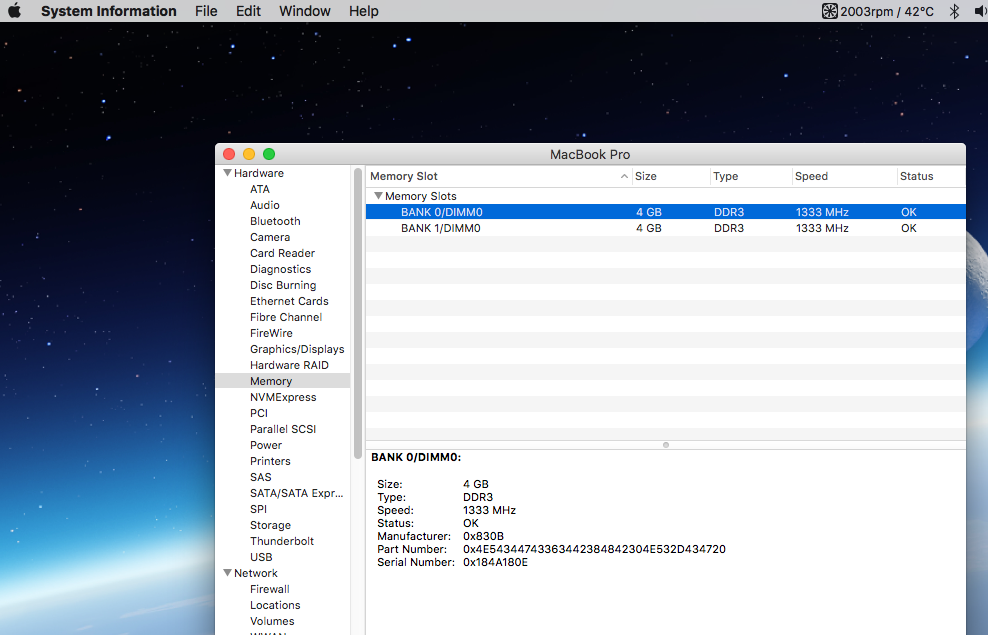Select ATA in the sidebar
Screen dimensions: 988x635
260,189
